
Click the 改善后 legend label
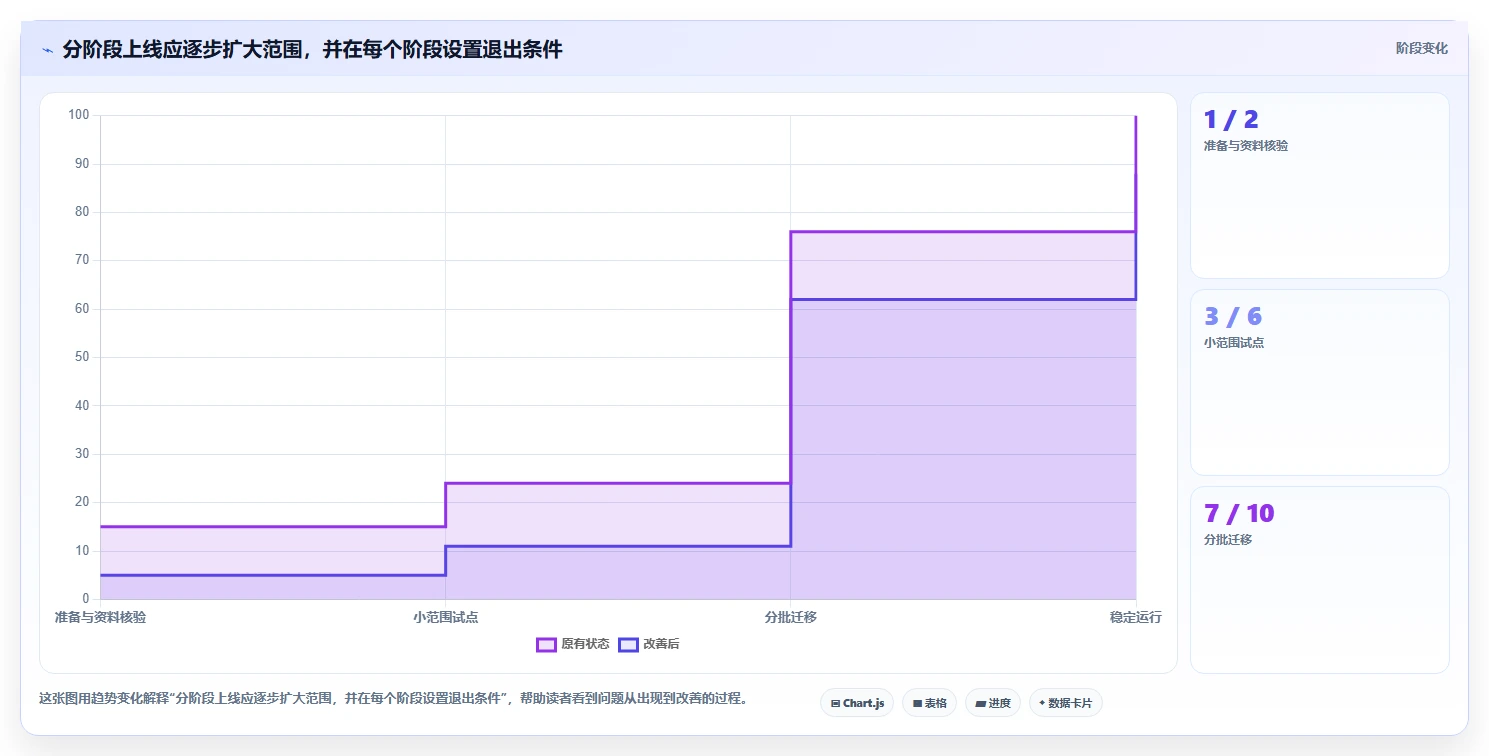click(x=661, y=644)
